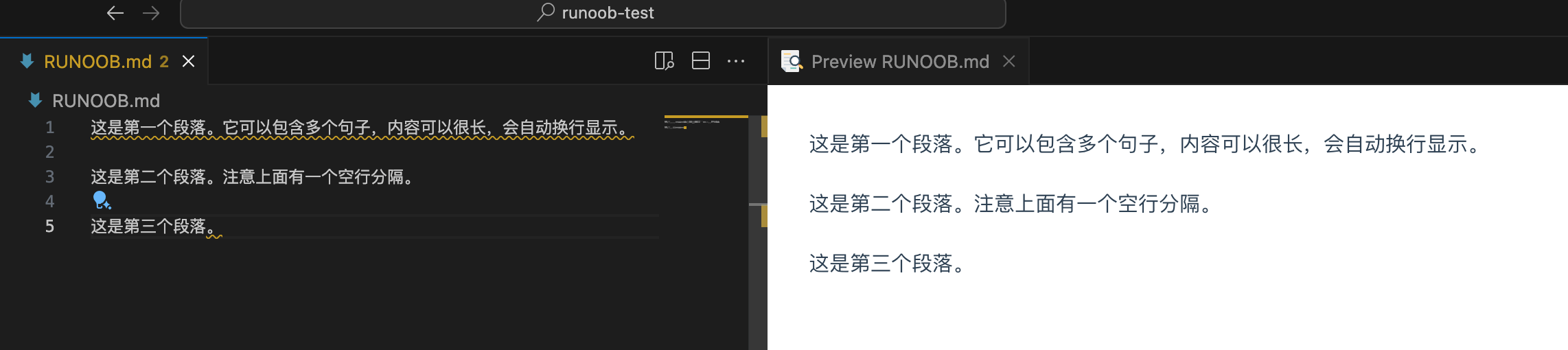
Task: Click the top yellow warning marker in scrollbar
Action: point(763,128)
